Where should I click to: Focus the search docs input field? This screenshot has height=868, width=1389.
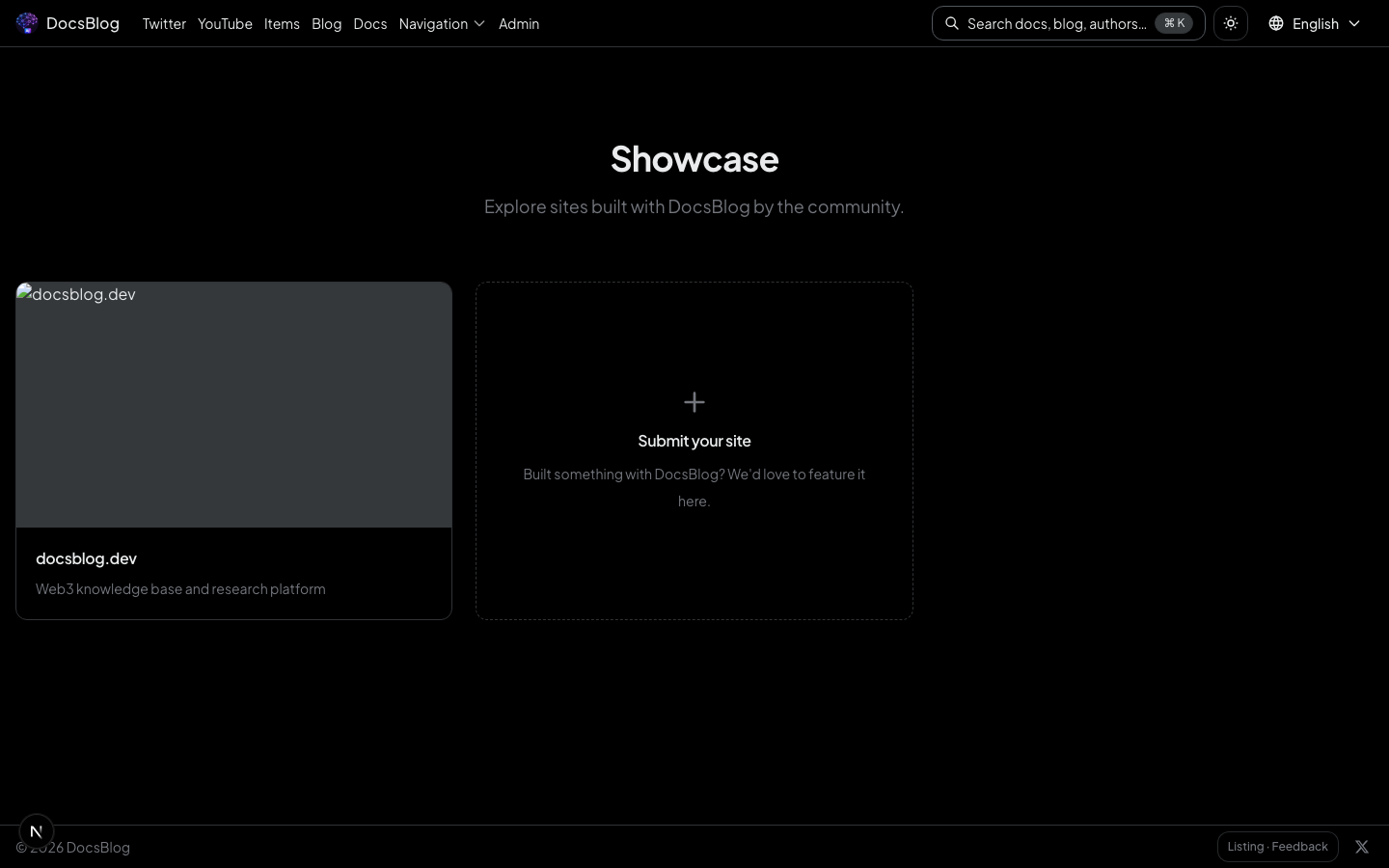click(x=1056, y=23)
